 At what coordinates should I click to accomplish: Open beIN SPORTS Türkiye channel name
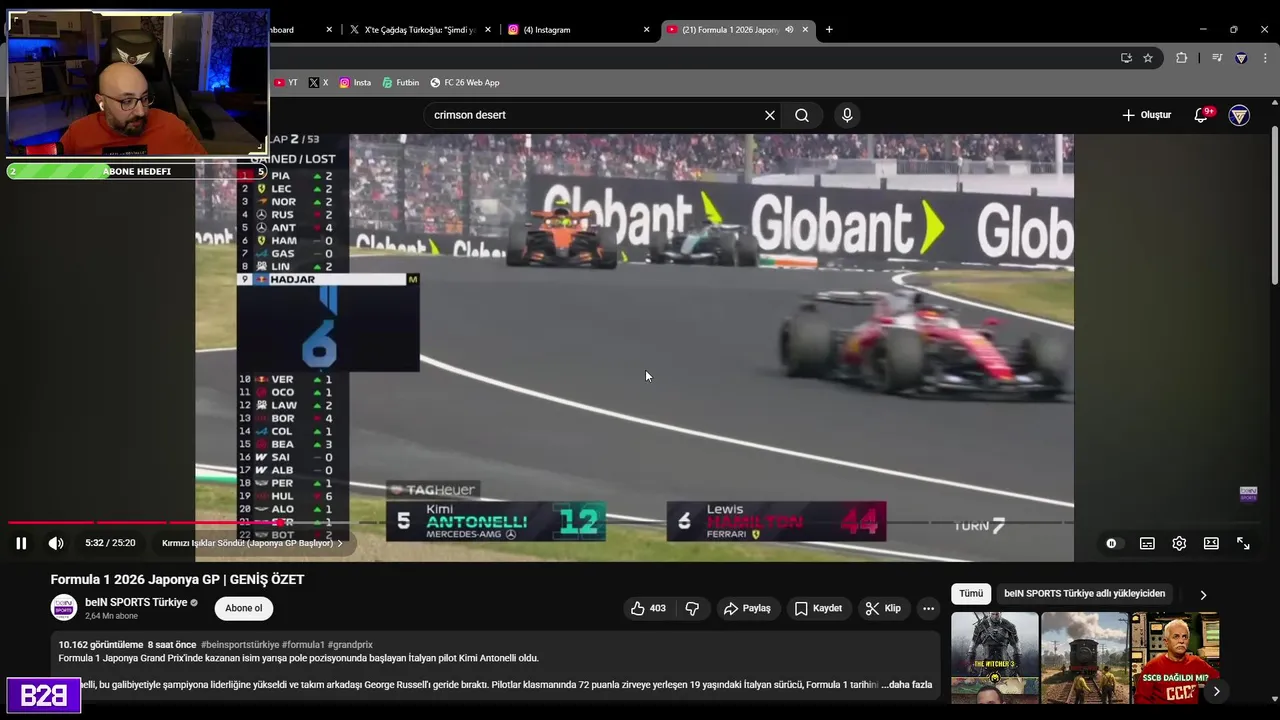136,602
